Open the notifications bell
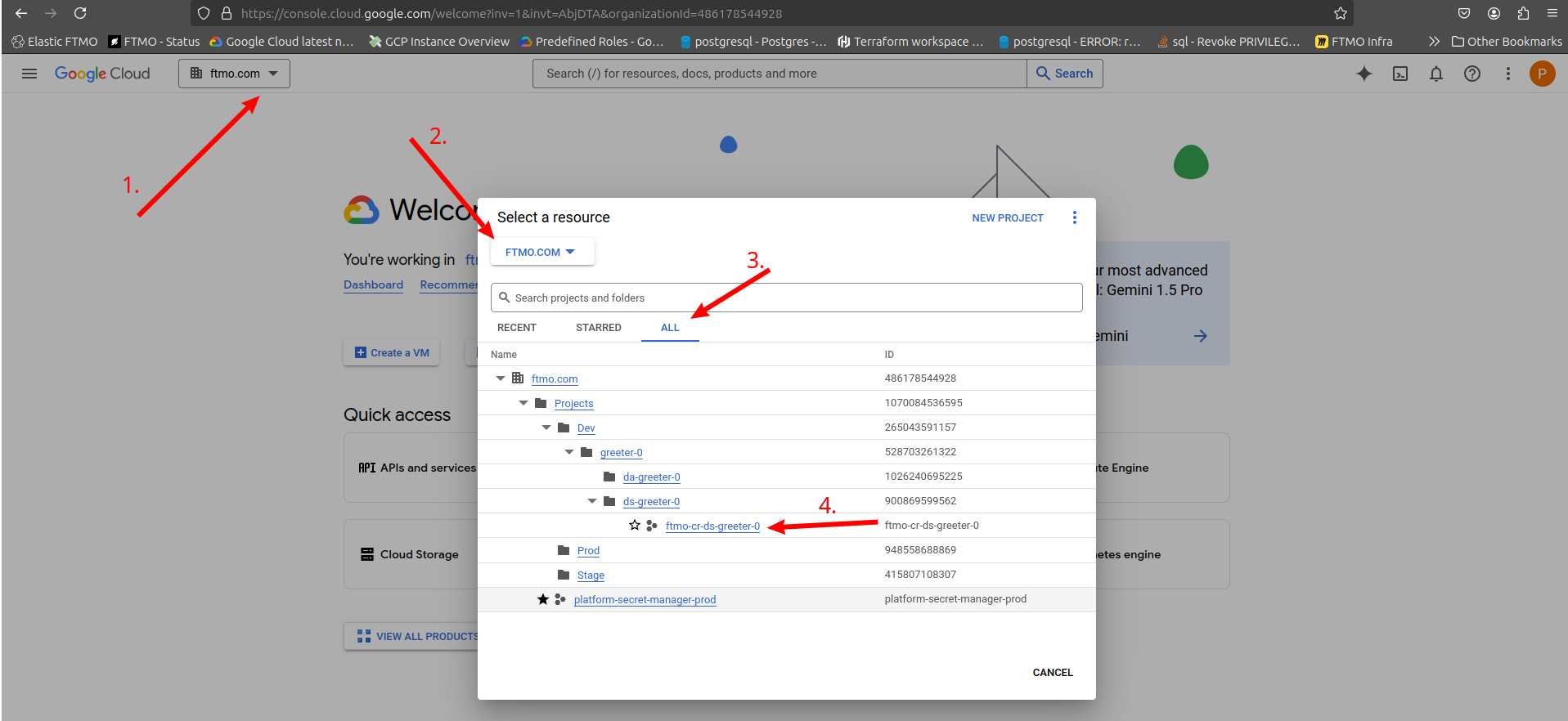The height and width of the screenshot is (721, 1568). click(1435, 74)
